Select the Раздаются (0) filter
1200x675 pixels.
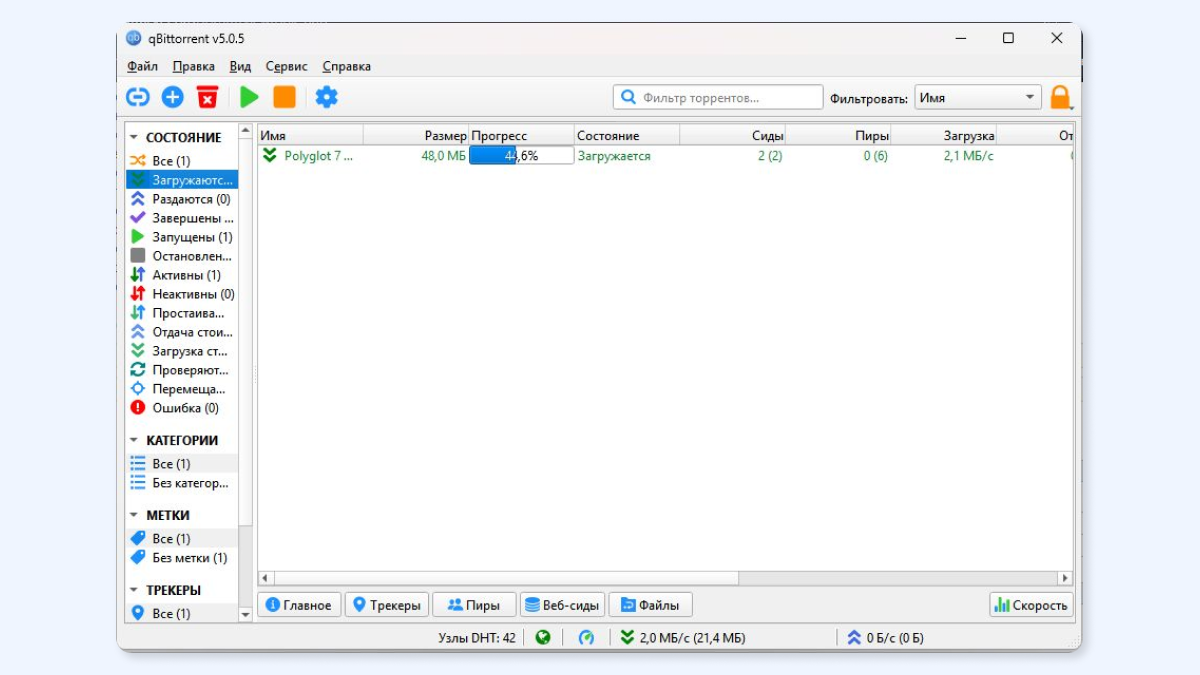point(182,199)
